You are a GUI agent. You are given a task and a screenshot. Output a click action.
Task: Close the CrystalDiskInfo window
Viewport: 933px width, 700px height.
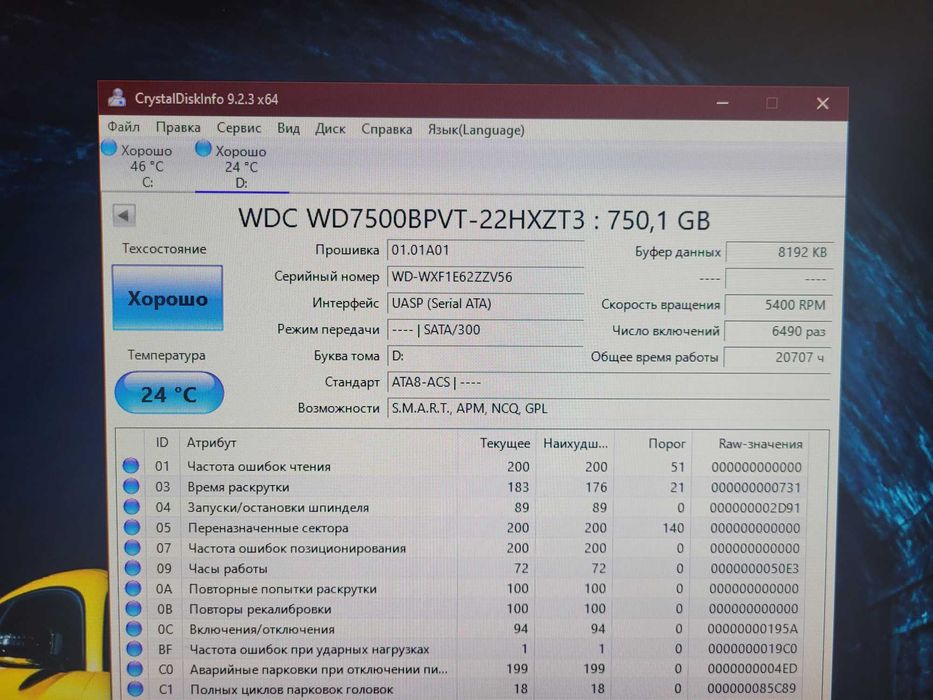click(x=822, y=104)
